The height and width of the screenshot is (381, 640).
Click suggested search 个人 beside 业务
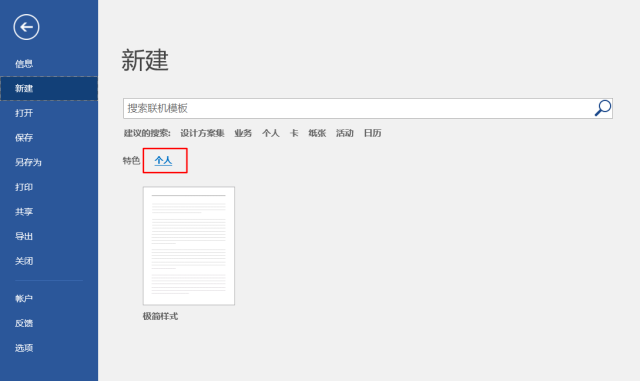pyautogui.click(x=271, y=133)
